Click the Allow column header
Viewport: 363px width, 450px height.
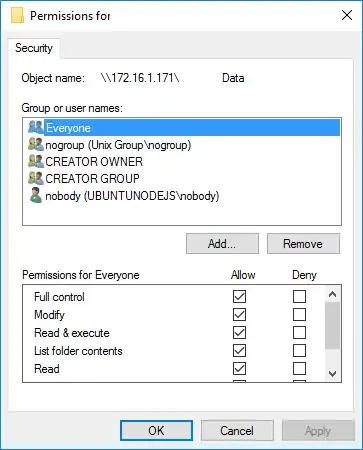click(x=243, y=275)
